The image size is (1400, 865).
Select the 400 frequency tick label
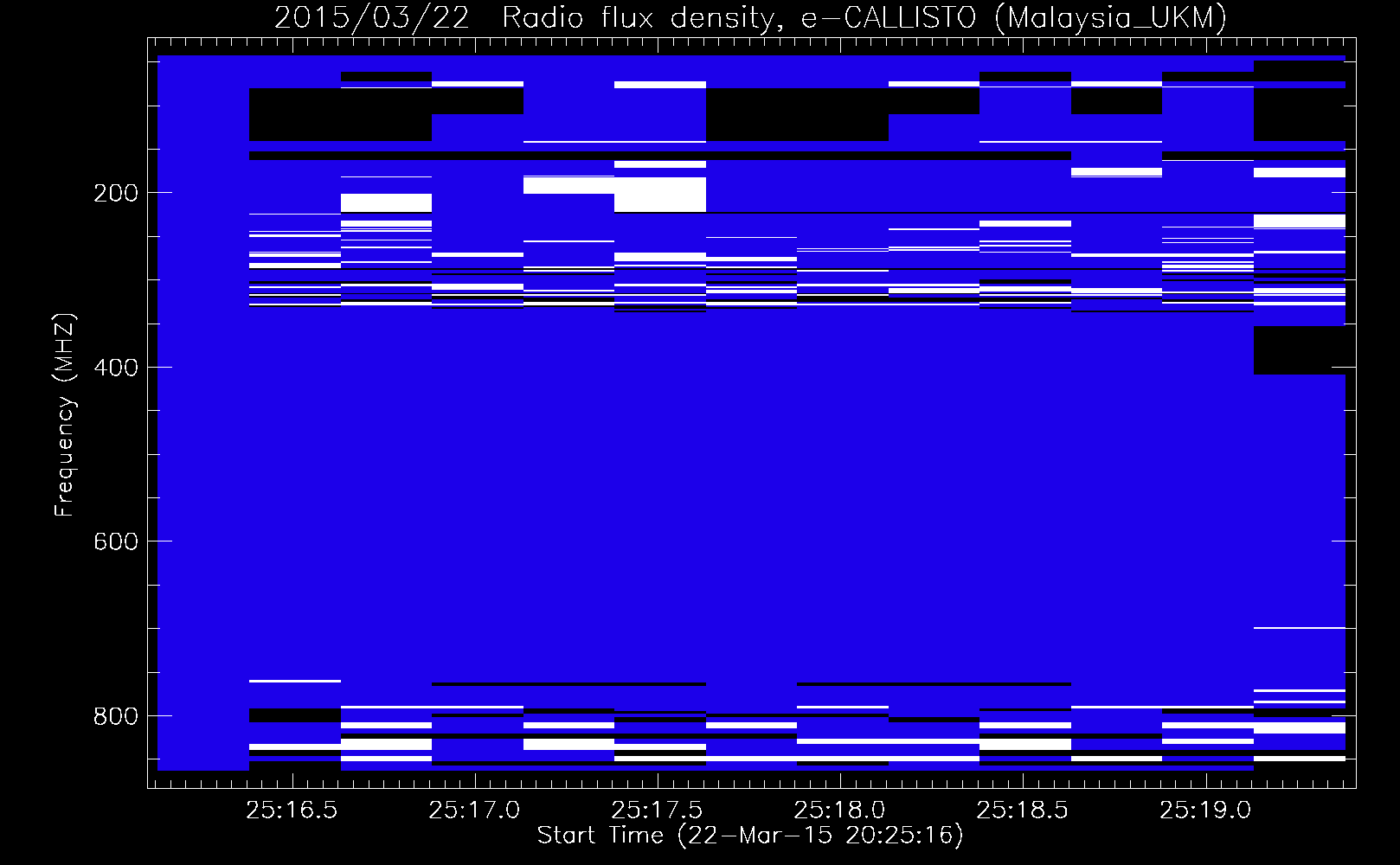[116, 368]
